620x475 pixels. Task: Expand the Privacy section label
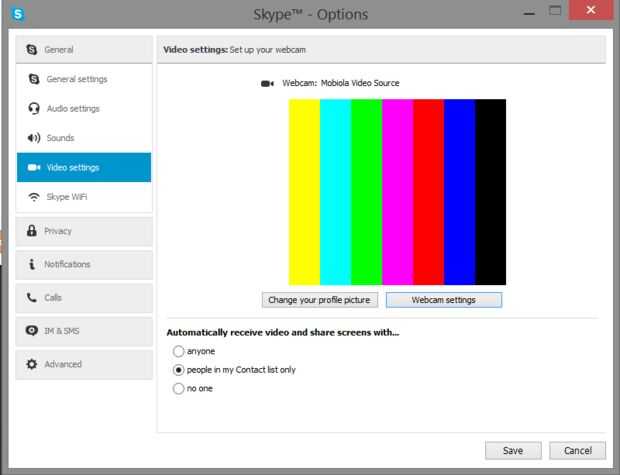(58, 231)
